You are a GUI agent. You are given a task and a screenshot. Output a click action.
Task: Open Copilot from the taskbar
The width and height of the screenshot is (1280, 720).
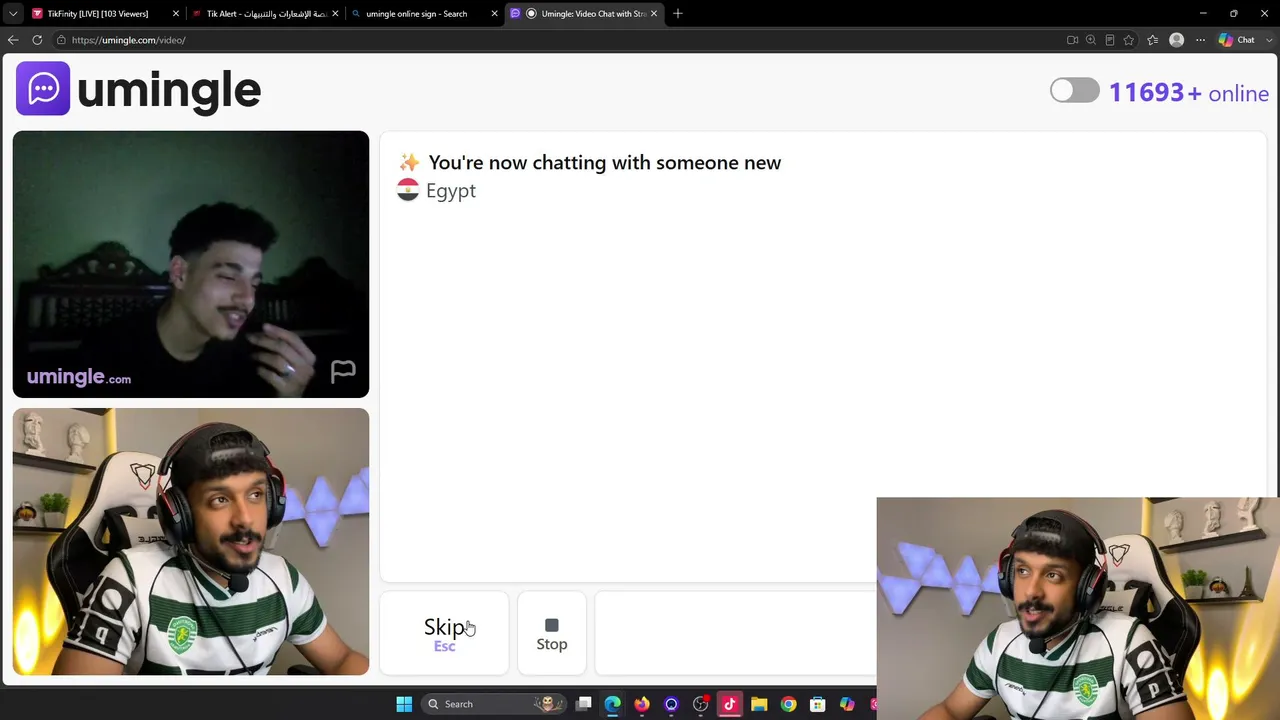(x=847, y=704)
